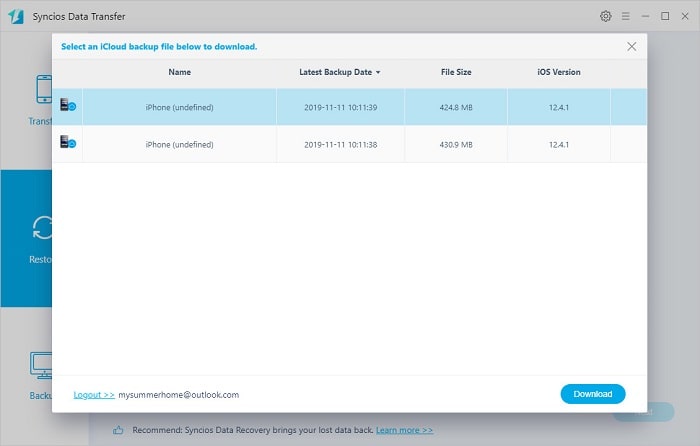Image resolution: width=700 pixels, height=446 pixels.
Task: Select the Backup monitor icon in sidebar
Action: tap(43, 366)
